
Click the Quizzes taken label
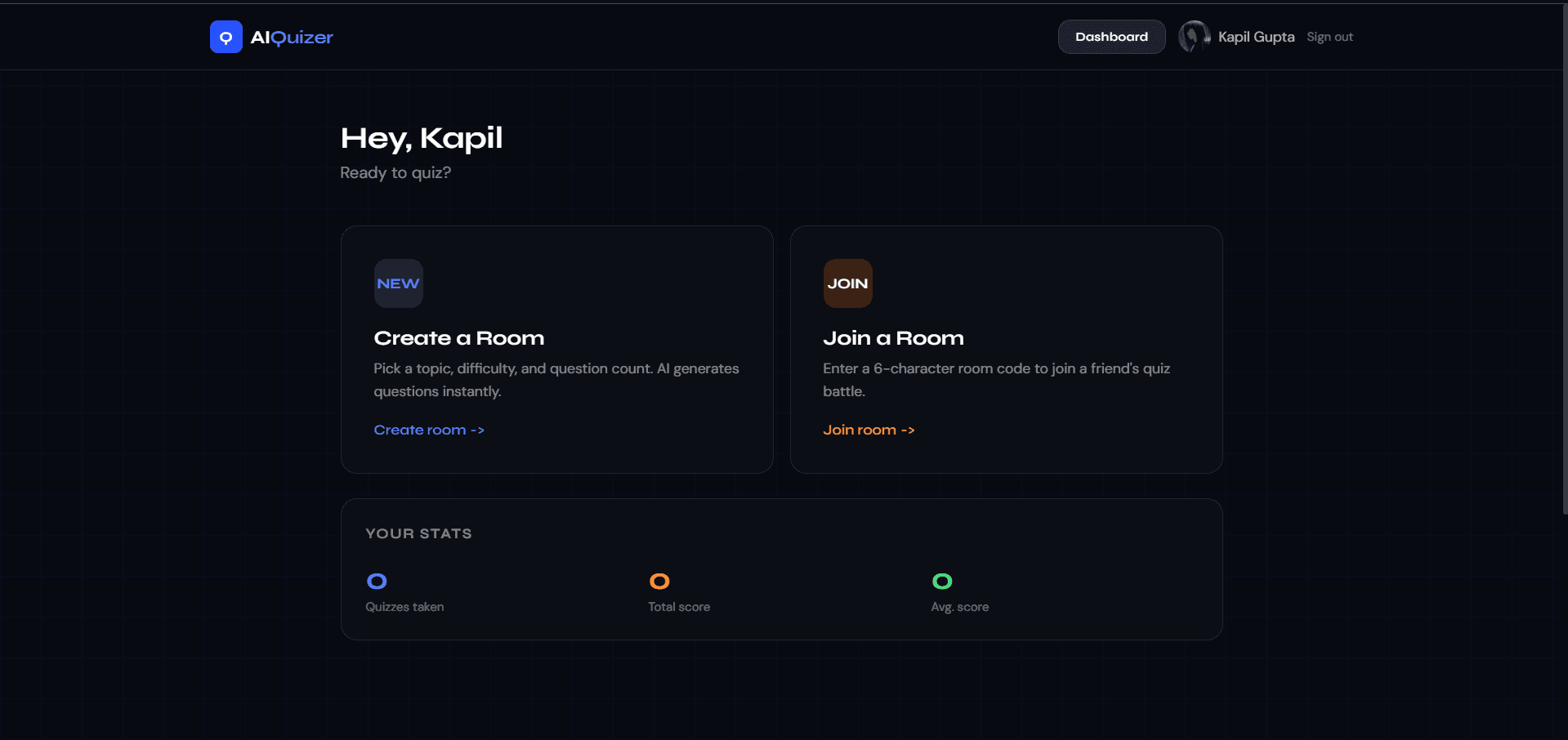tap(404, 607)
